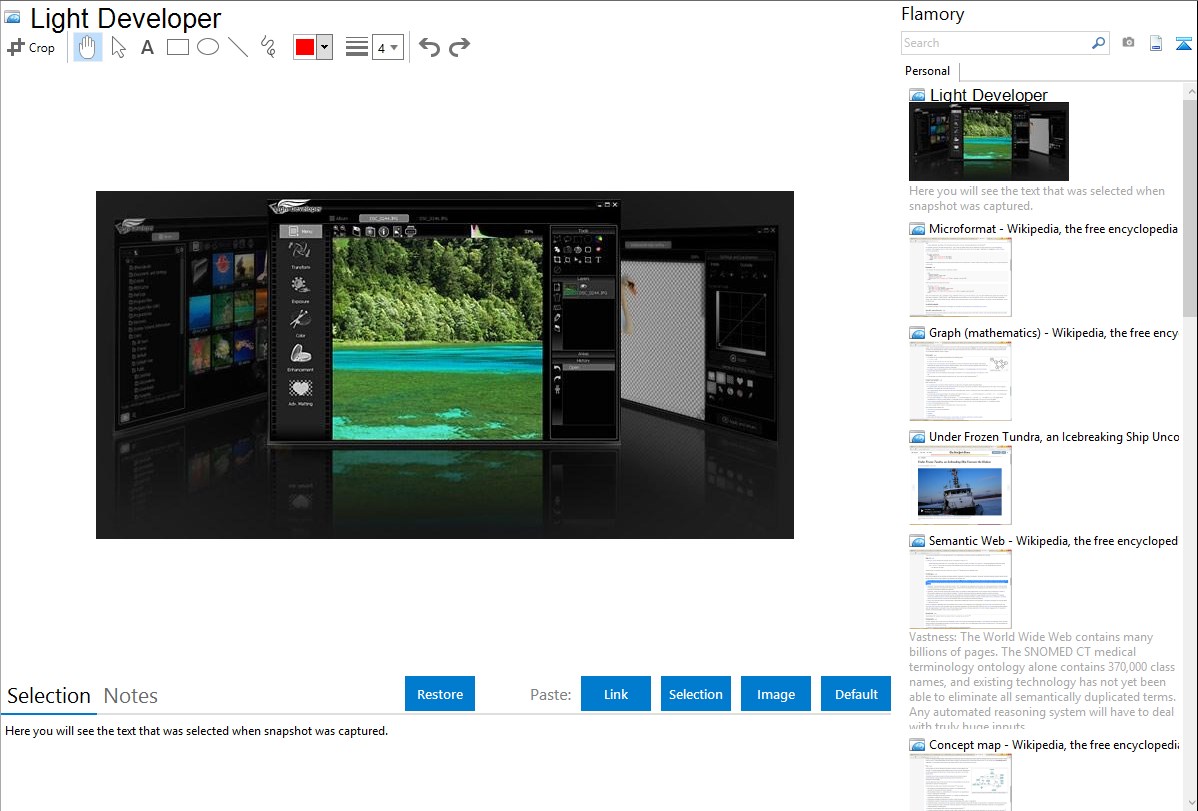Undo the last annotation
Viewport: 1198px width, 811px height.
[x=429, y=47]
